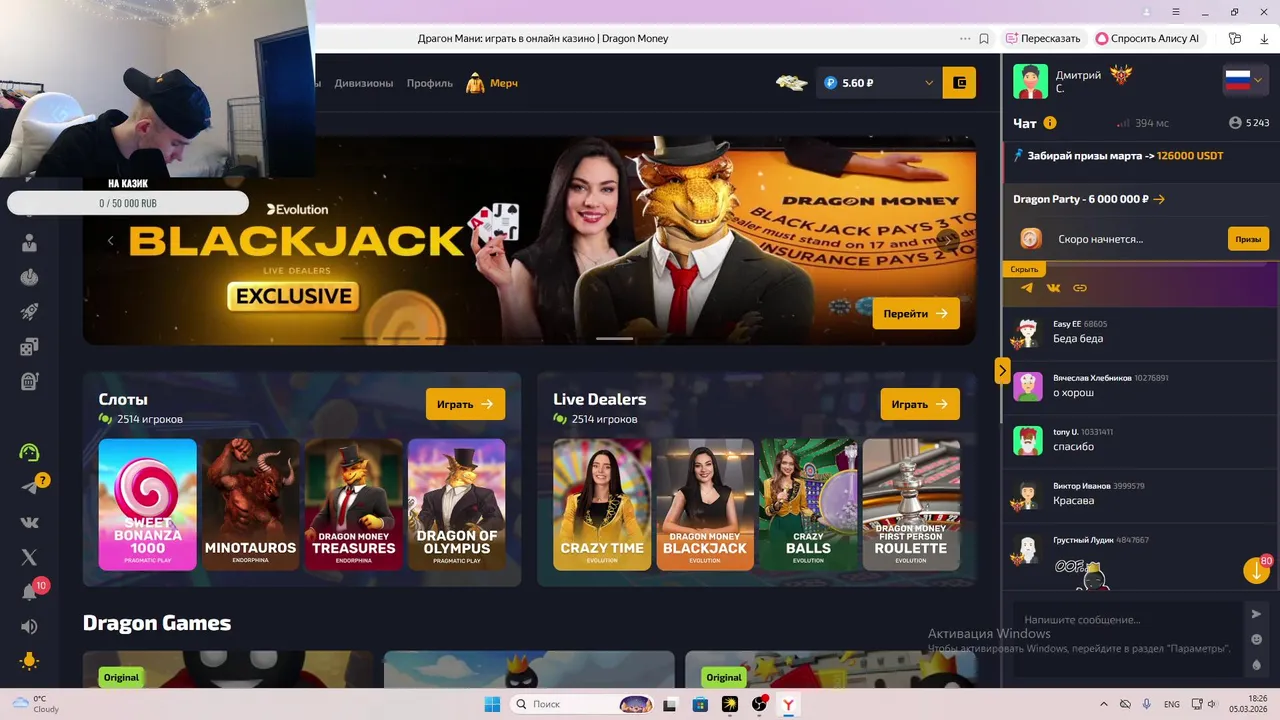Screen dimensions: 1280x720
Task: Open First Person Roulette thumbnail
Action: tap(911, 504)
